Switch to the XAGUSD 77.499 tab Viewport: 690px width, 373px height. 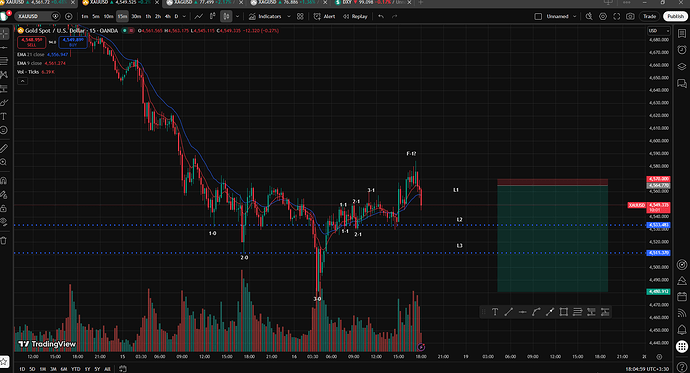(x=204, y=3)
